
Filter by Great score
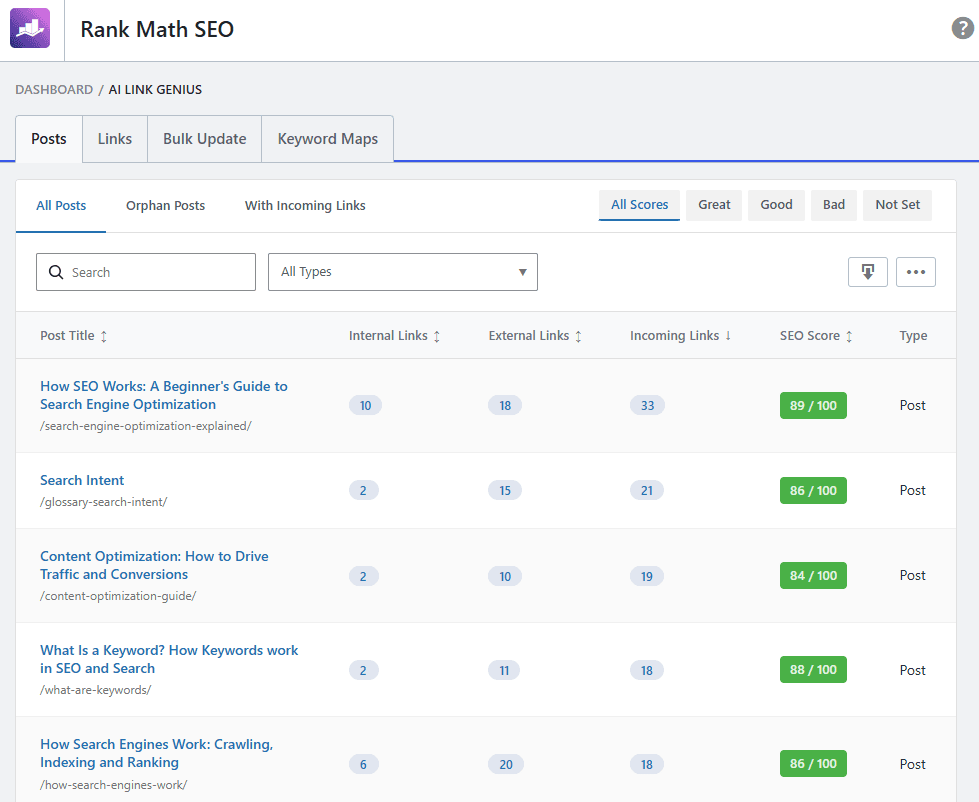click(714, 205)
